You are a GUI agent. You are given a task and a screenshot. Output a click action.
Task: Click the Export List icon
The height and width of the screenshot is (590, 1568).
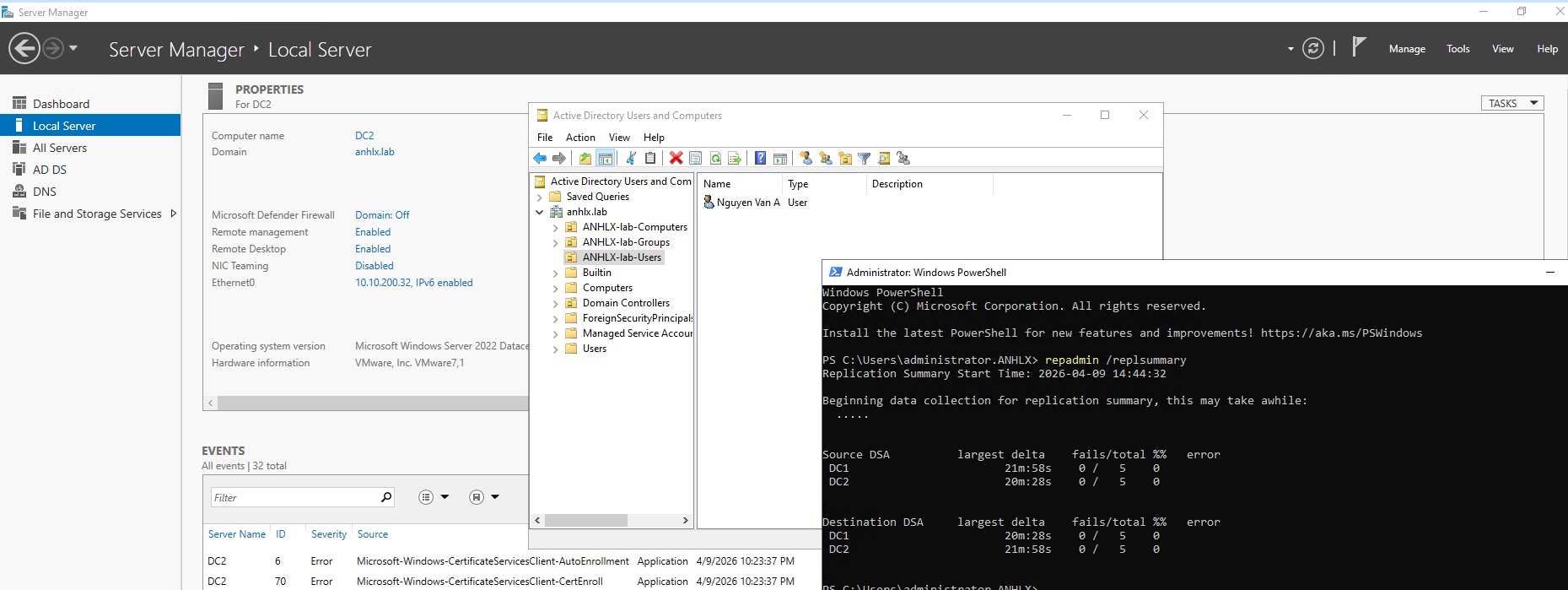click(x=735, y=158)
